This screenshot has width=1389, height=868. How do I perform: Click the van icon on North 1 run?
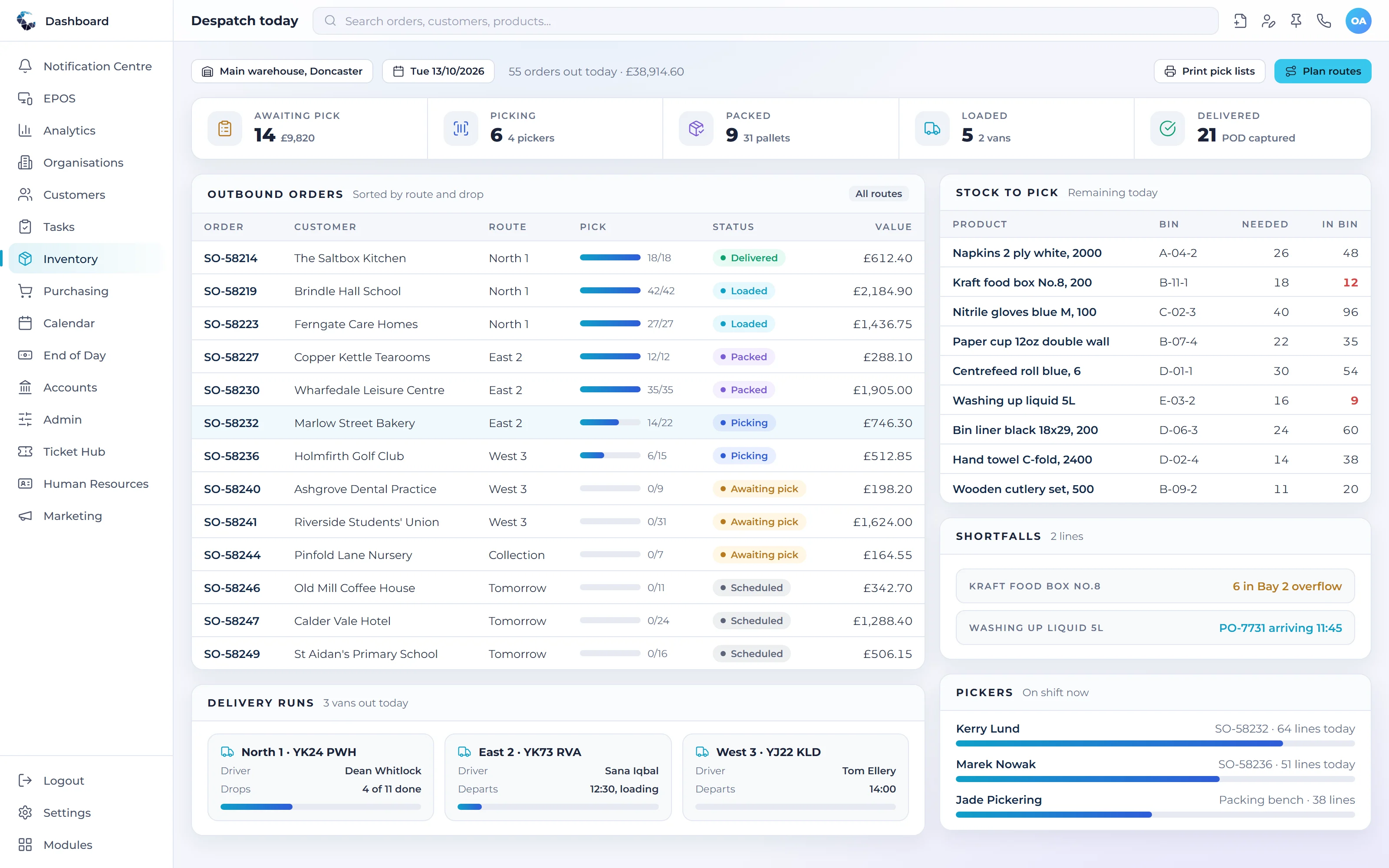point(227,751)
